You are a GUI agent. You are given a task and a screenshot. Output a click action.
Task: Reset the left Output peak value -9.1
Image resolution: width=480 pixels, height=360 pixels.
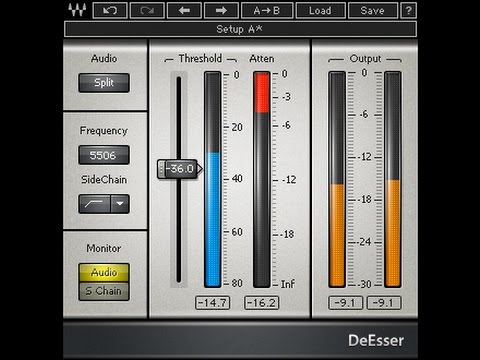346,303
